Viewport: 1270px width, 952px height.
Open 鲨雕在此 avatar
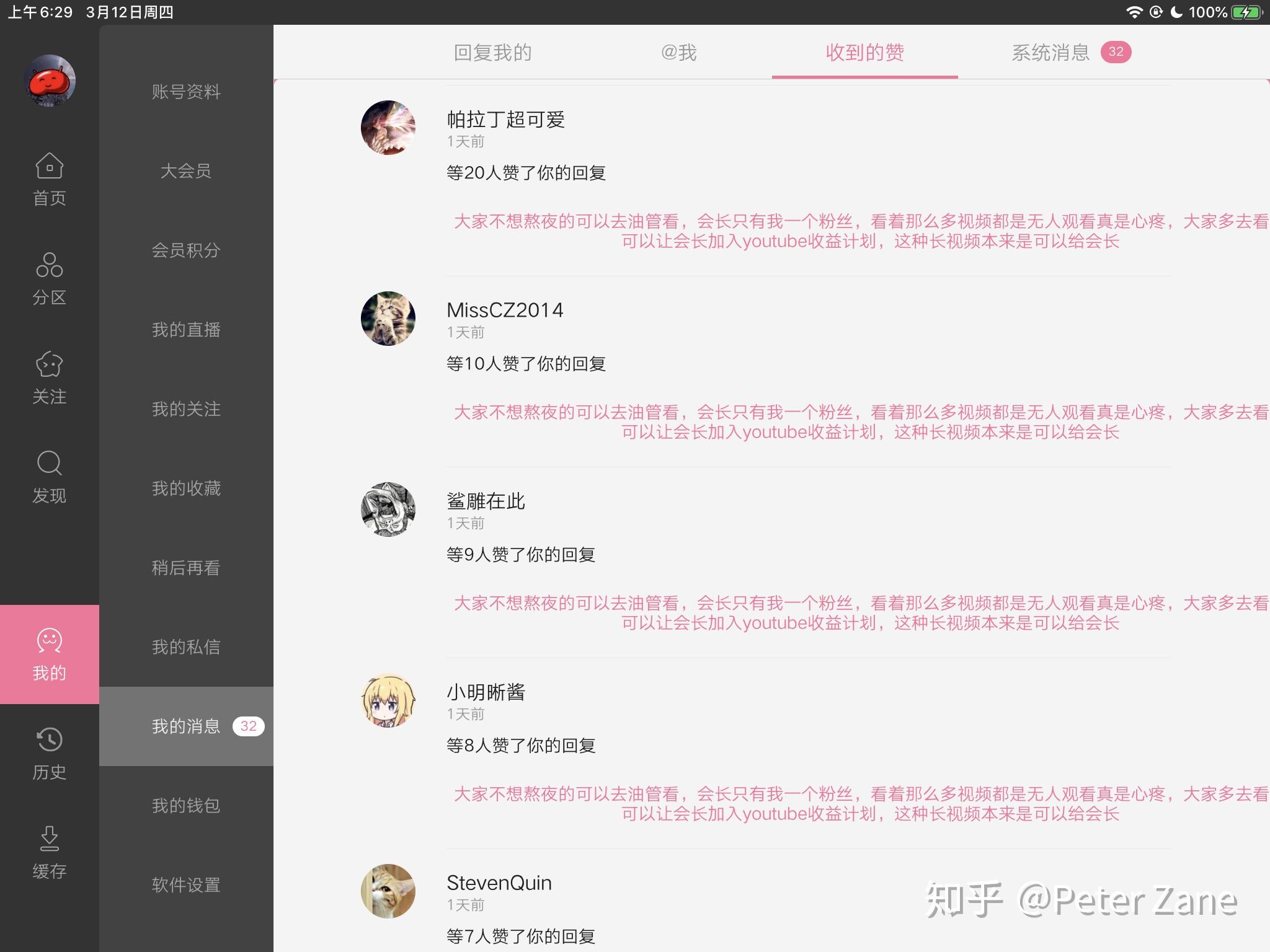[x=388, y=509]
